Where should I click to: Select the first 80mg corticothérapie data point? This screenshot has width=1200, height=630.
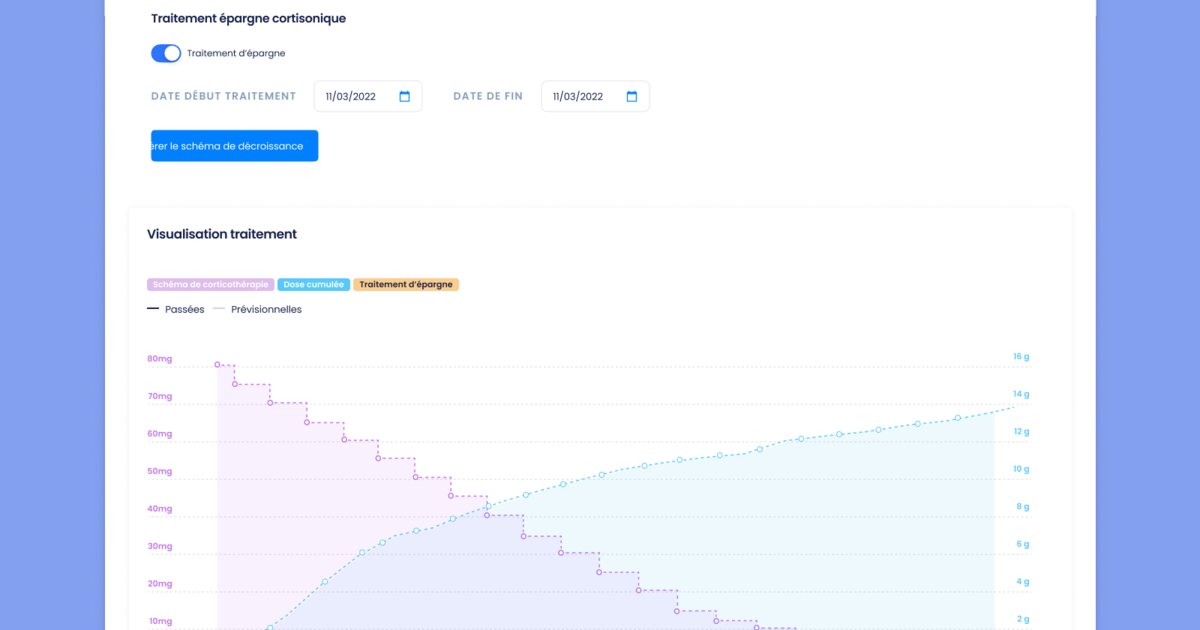(217, 365)
